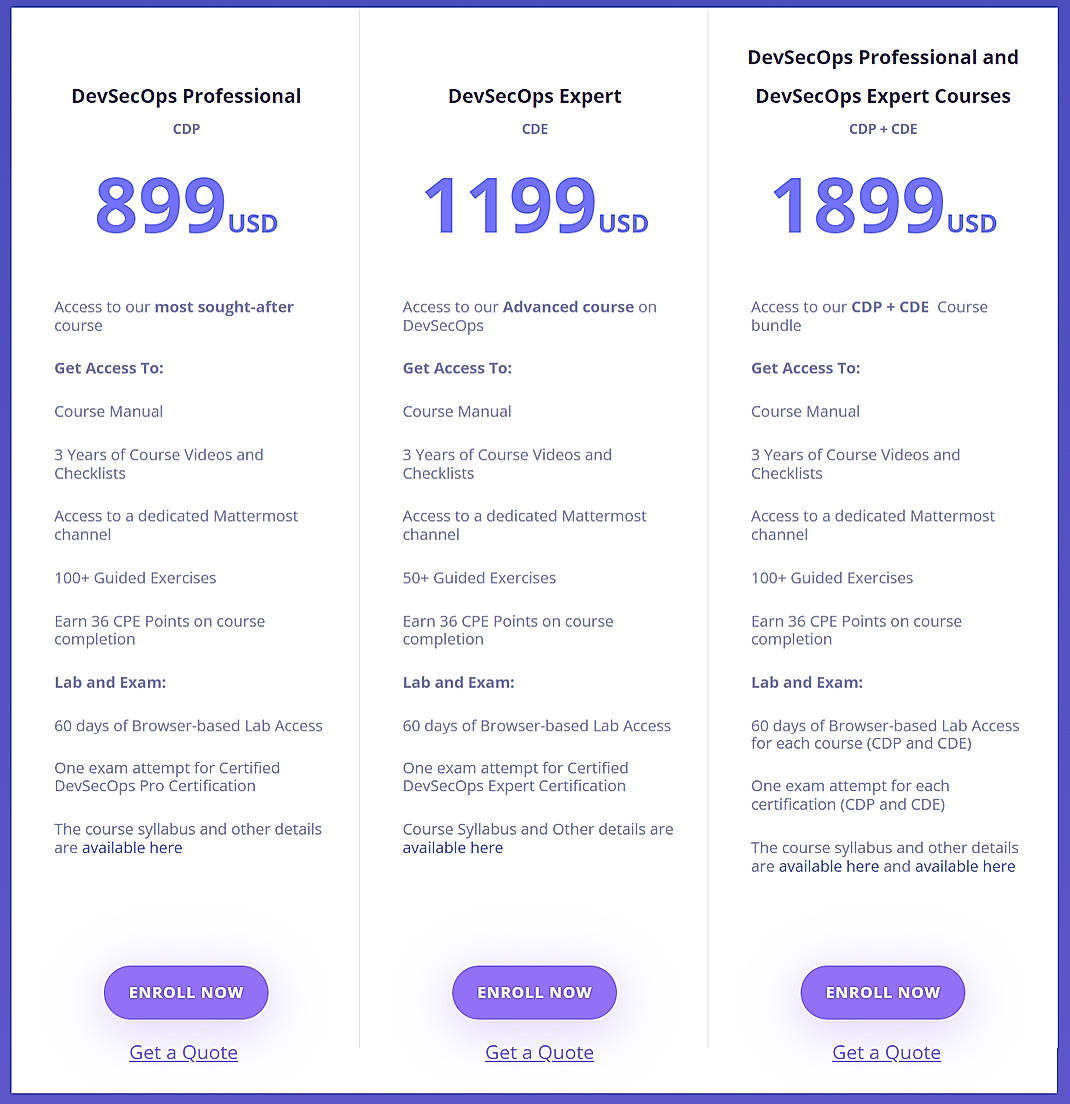Select the DevSecOps Expert card title
The height and width of the screenshot is (1104, 1070).
pos(534,95)
